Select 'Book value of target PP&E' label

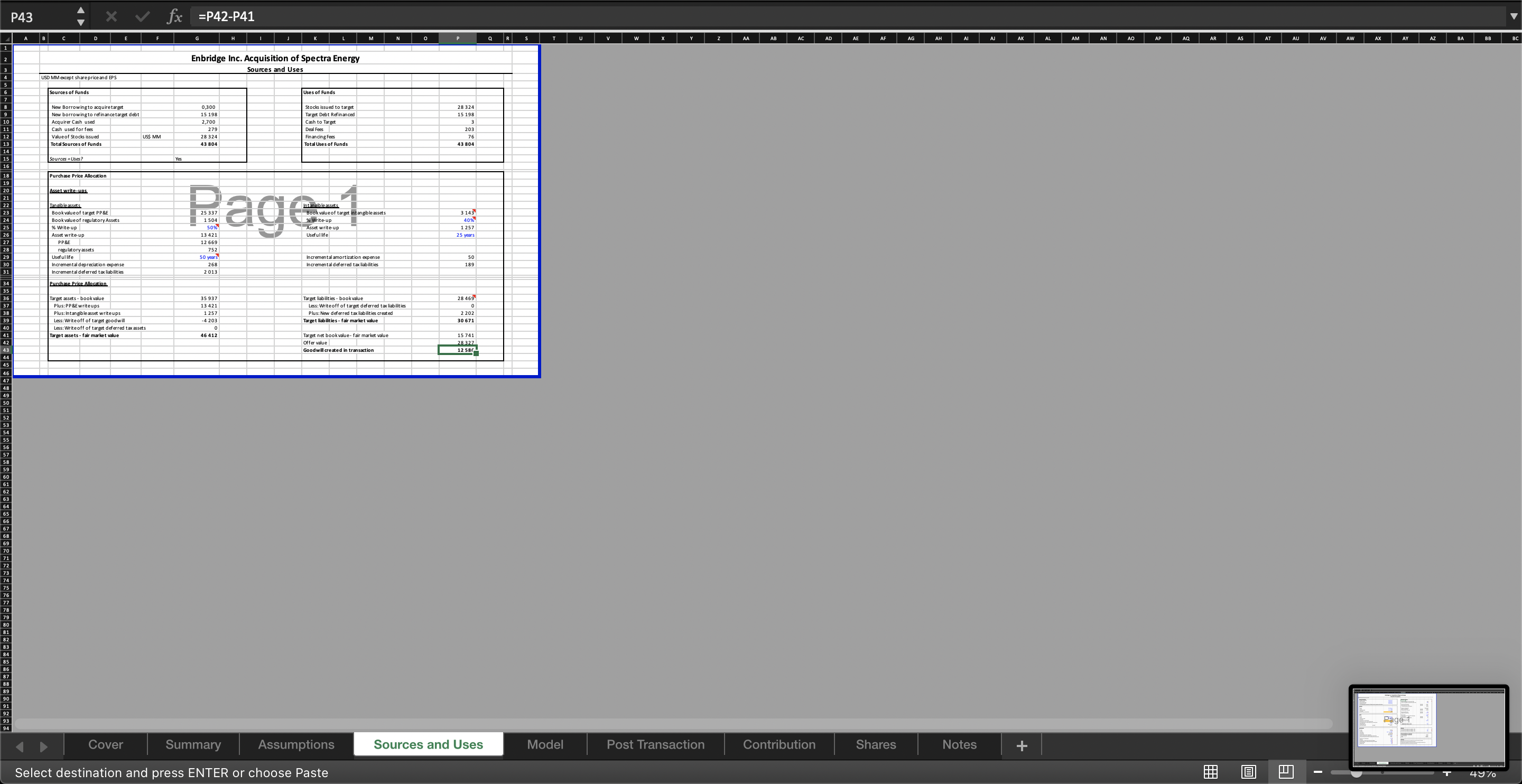coord(80,213)
